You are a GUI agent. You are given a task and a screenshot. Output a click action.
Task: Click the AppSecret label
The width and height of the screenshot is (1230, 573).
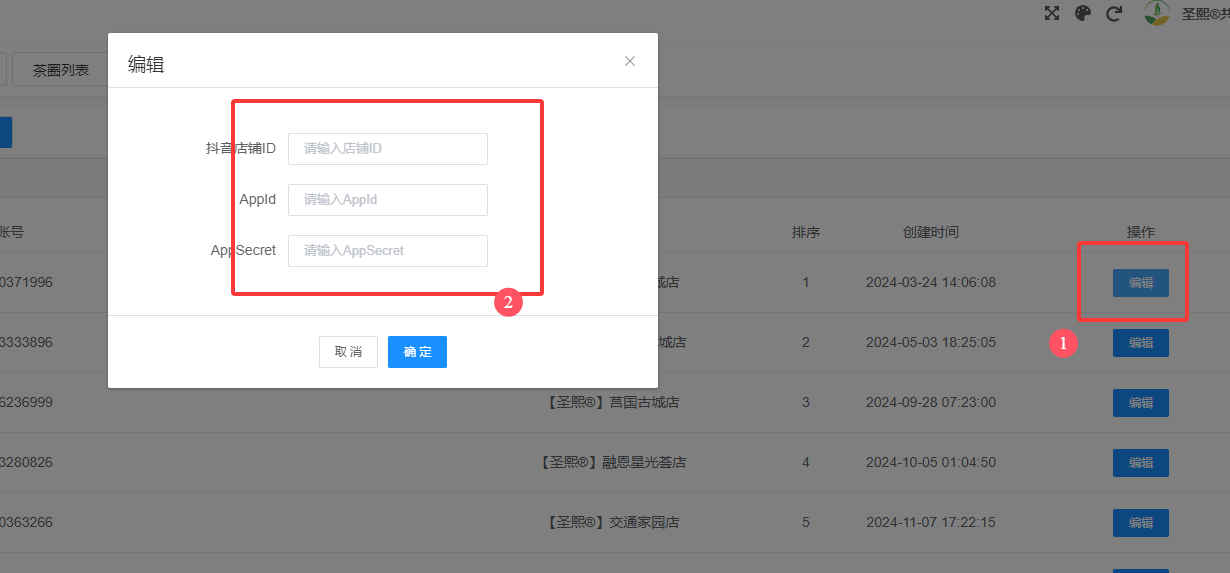tap(243, 250)
